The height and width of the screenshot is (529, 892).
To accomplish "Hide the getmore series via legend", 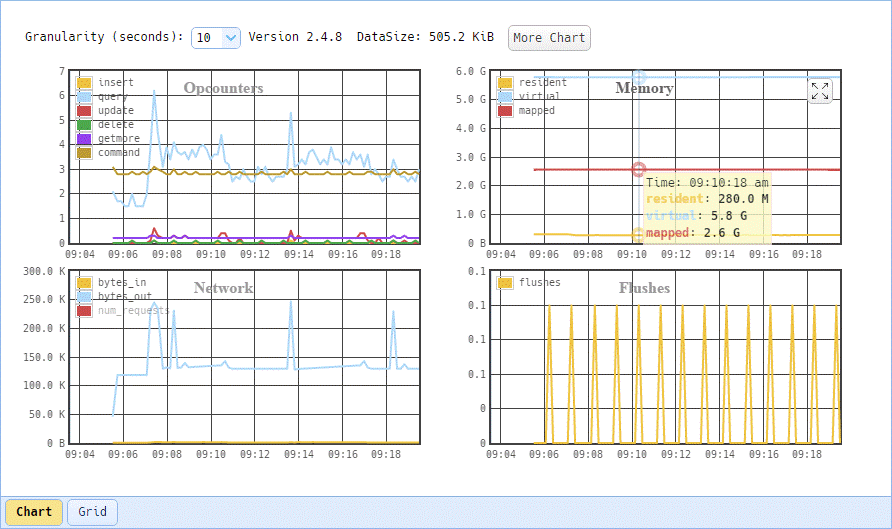I will [84, 139].
